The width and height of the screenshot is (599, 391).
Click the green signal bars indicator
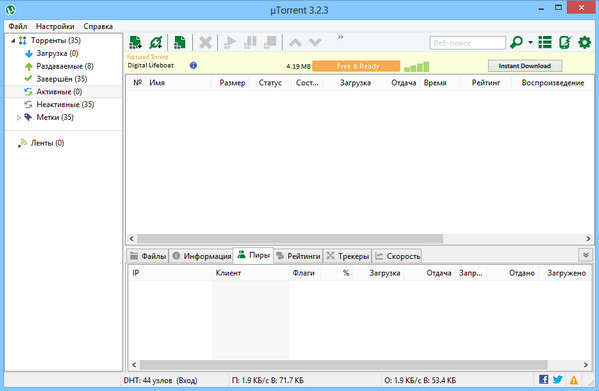(416, 67)
